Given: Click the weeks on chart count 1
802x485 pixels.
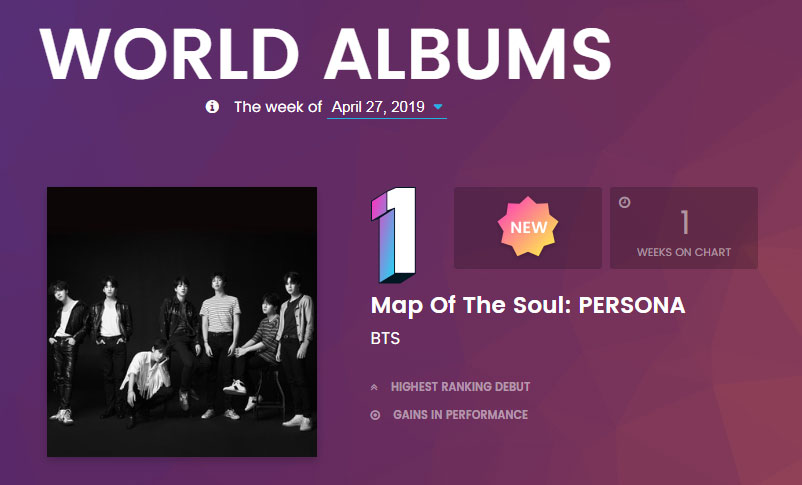Looking at the screenshot, I should [684, 222].
